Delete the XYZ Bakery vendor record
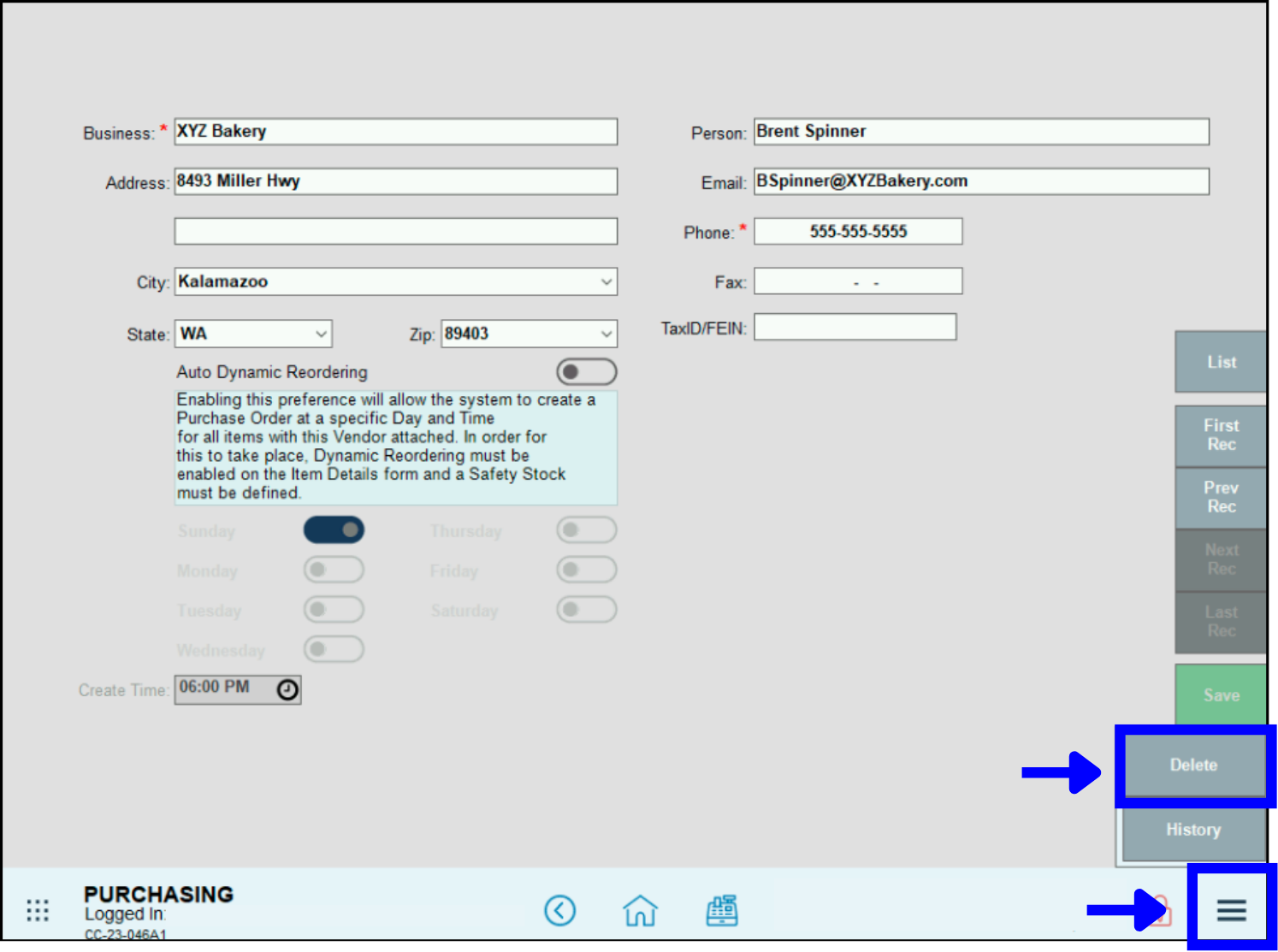Viewport: 1278px width, 952px height. click(x=1193, y=765)
